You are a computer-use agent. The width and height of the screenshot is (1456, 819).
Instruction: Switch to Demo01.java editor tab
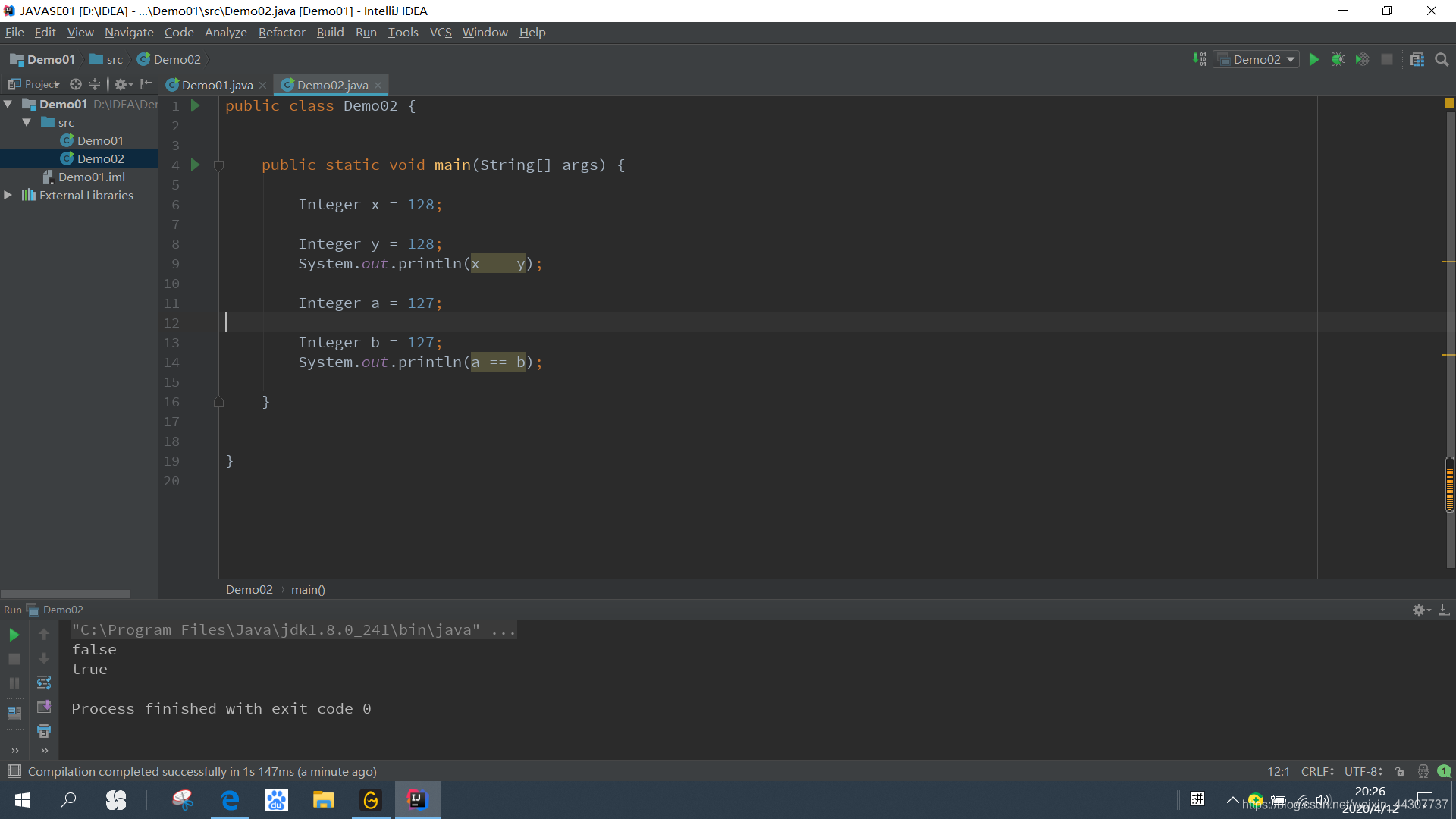point(217,85)
